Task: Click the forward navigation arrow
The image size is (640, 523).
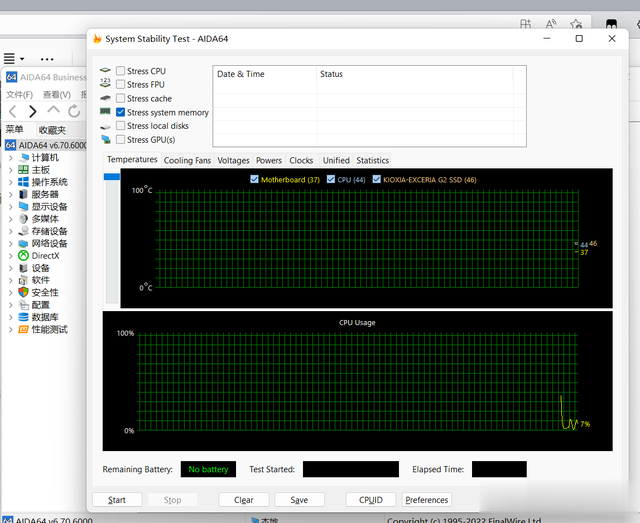Action: point(33,111)
